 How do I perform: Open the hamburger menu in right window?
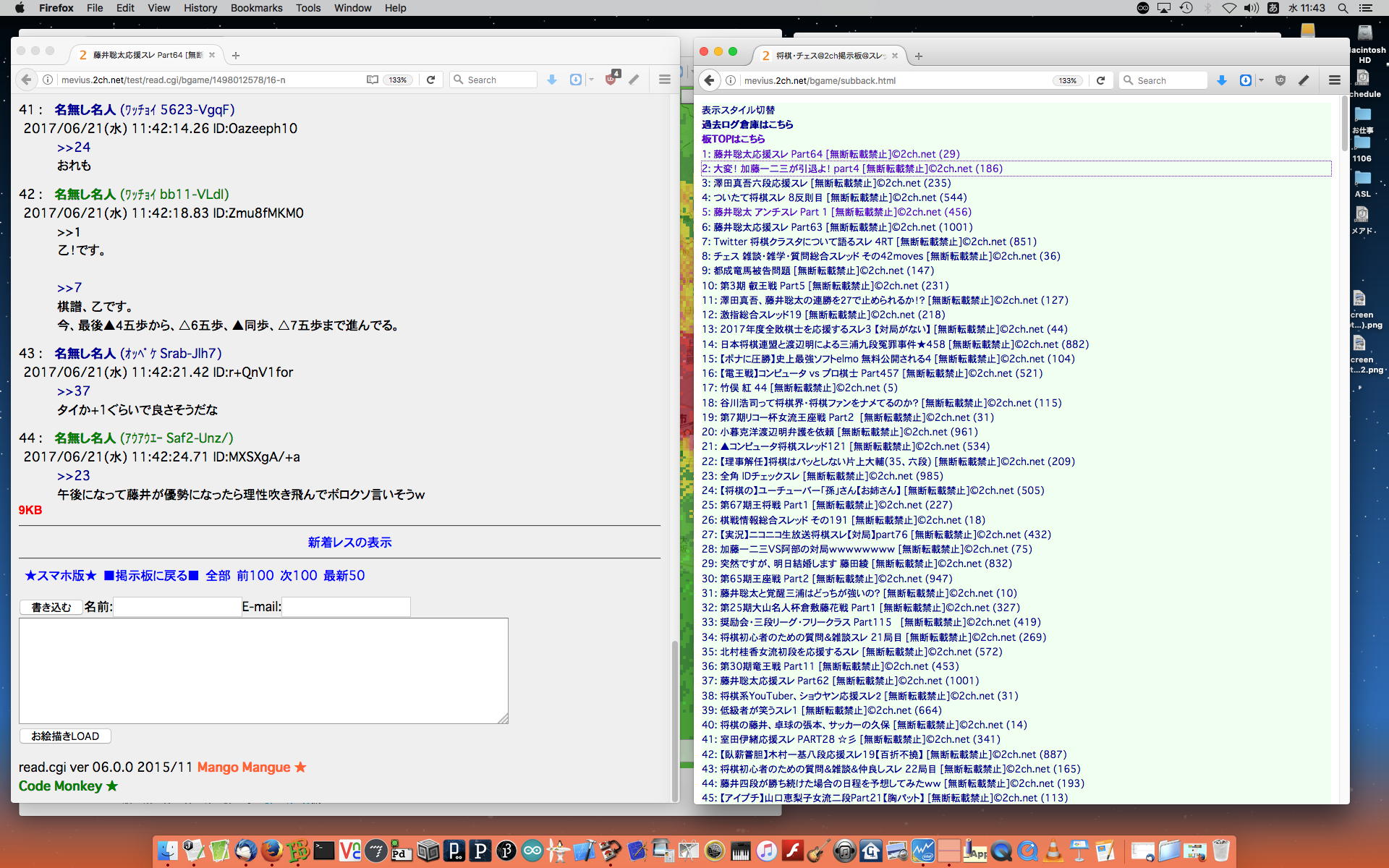click(x=1335, y=80)
